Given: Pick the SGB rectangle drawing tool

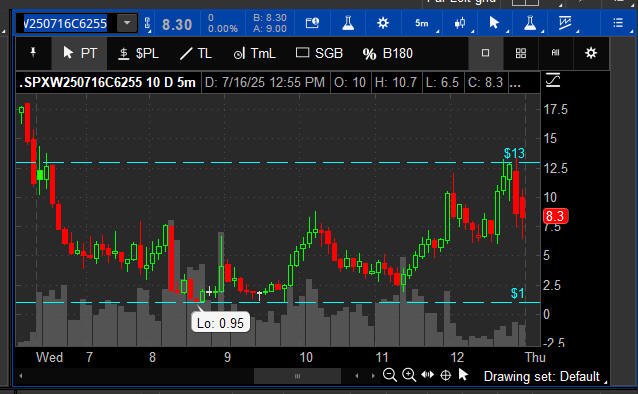Looking at the screenshot, I should (319, 53).
